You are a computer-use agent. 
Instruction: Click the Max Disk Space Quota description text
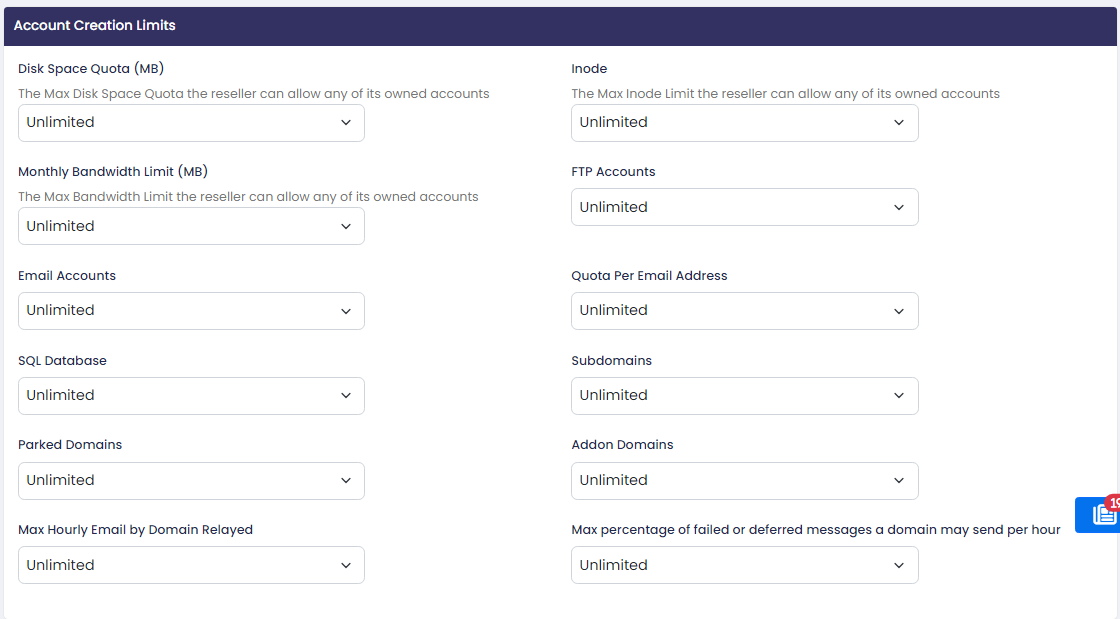click(254, 94)
